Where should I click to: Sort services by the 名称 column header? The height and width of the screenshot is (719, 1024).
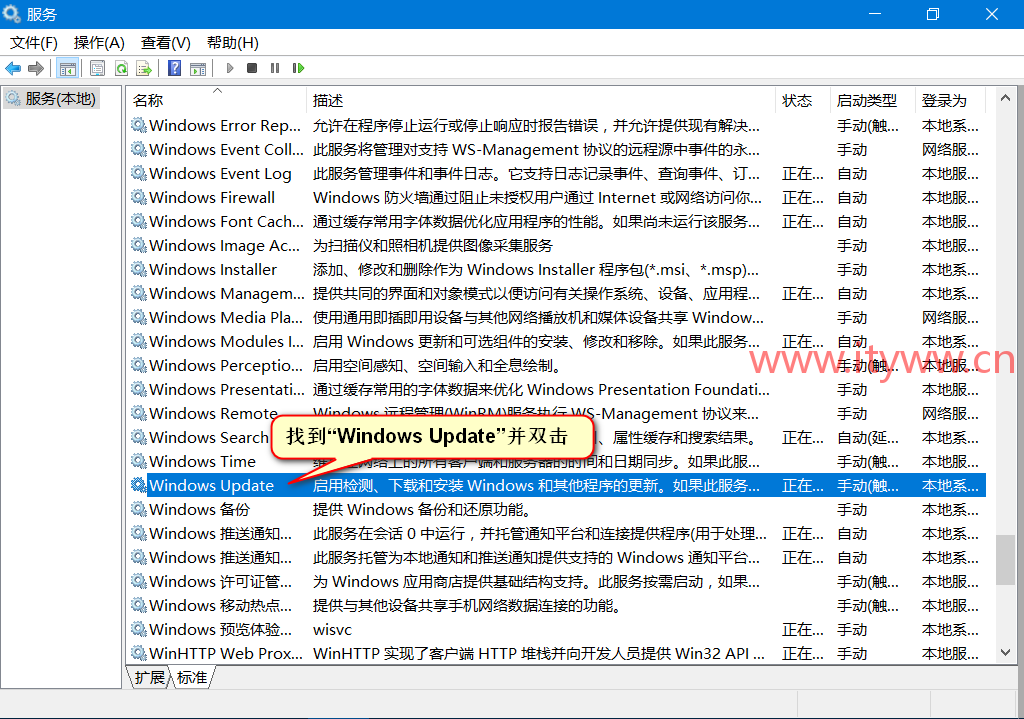216,100
